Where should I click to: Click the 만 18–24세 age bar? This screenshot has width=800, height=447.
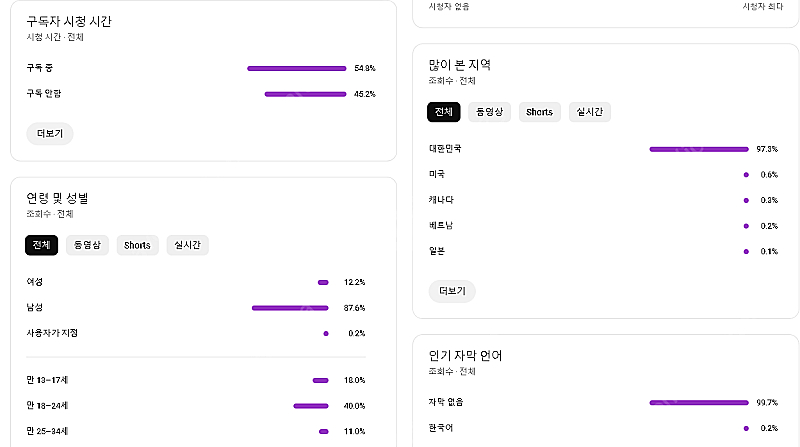311,406
